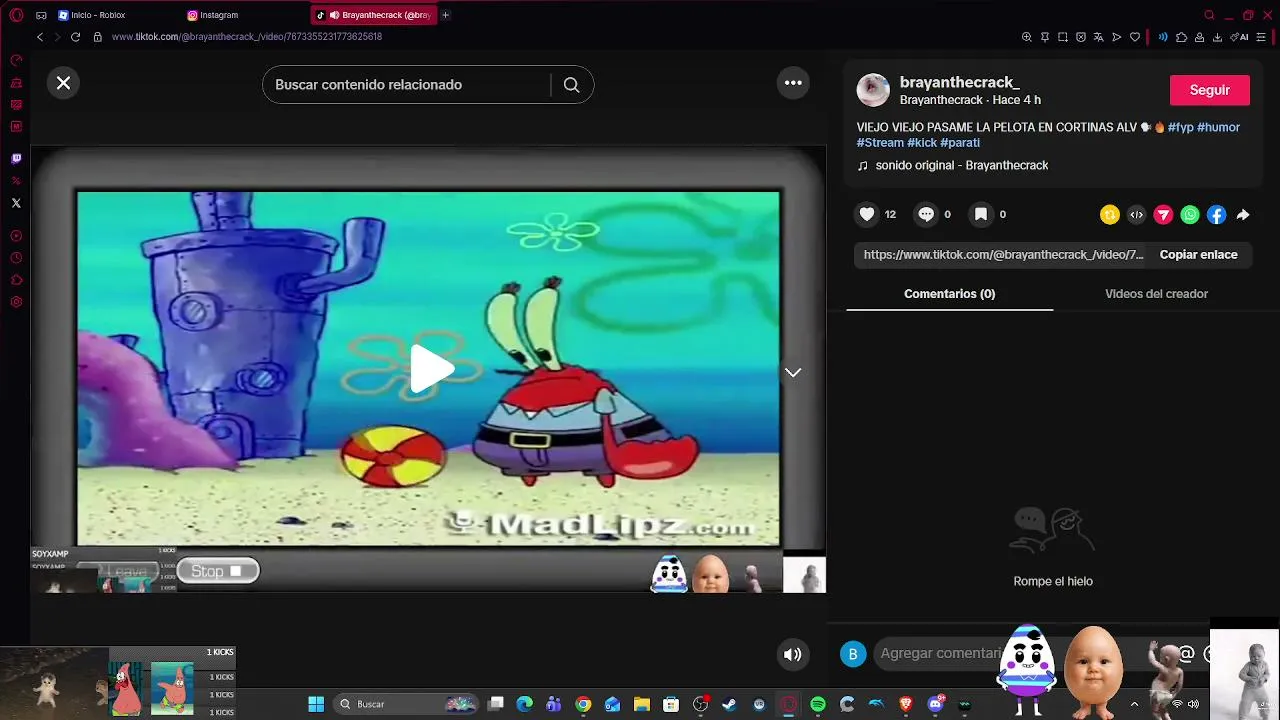
Task: Close the TikTok video viewer
Action: pos(63,83)
